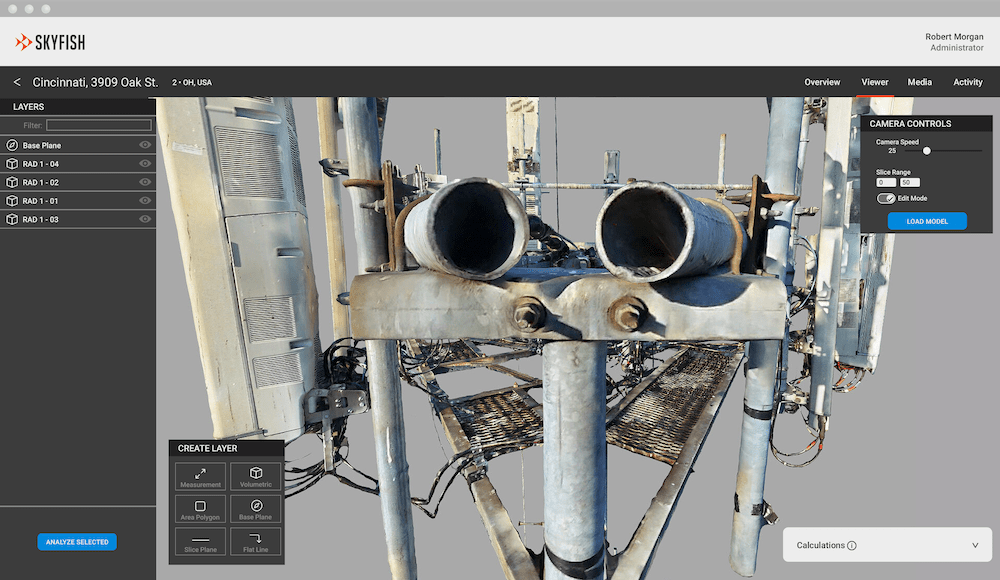Viewport: 1000px width, 580px height.
Task: Select the RAD 1 - 01 layer
Action: click(x=78, y=200)
